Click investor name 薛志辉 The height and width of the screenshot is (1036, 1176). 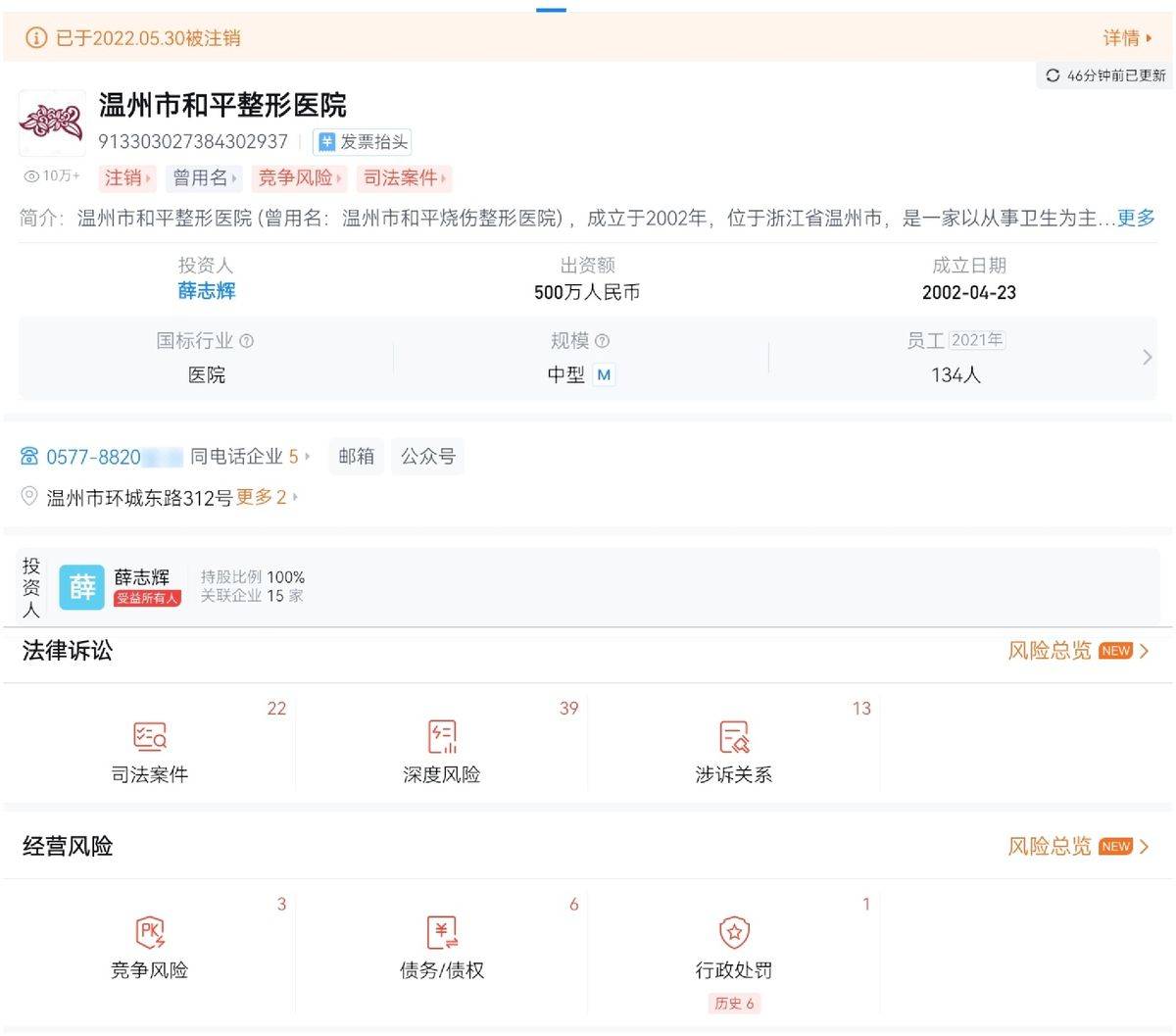(205, 291)
